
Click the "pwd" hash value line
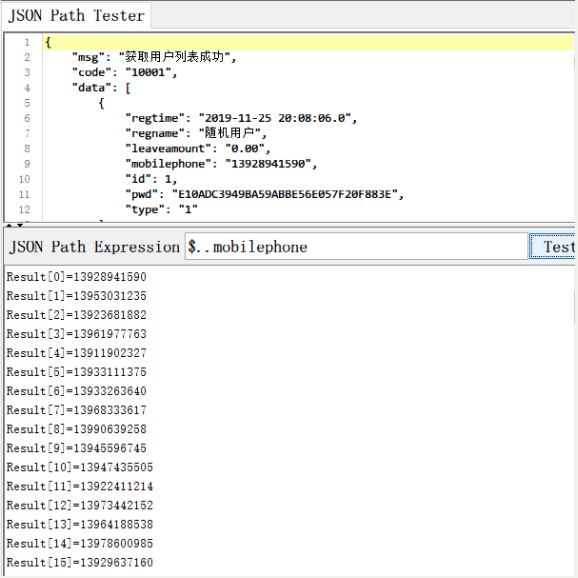[x=264, y=194]
